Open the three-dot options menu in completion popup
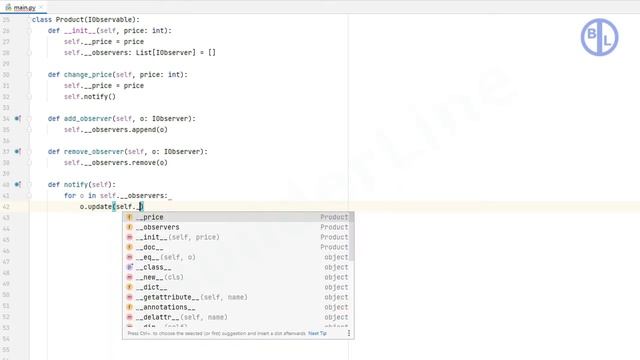Viewport: 640px width, 360px height. [349, 333]
